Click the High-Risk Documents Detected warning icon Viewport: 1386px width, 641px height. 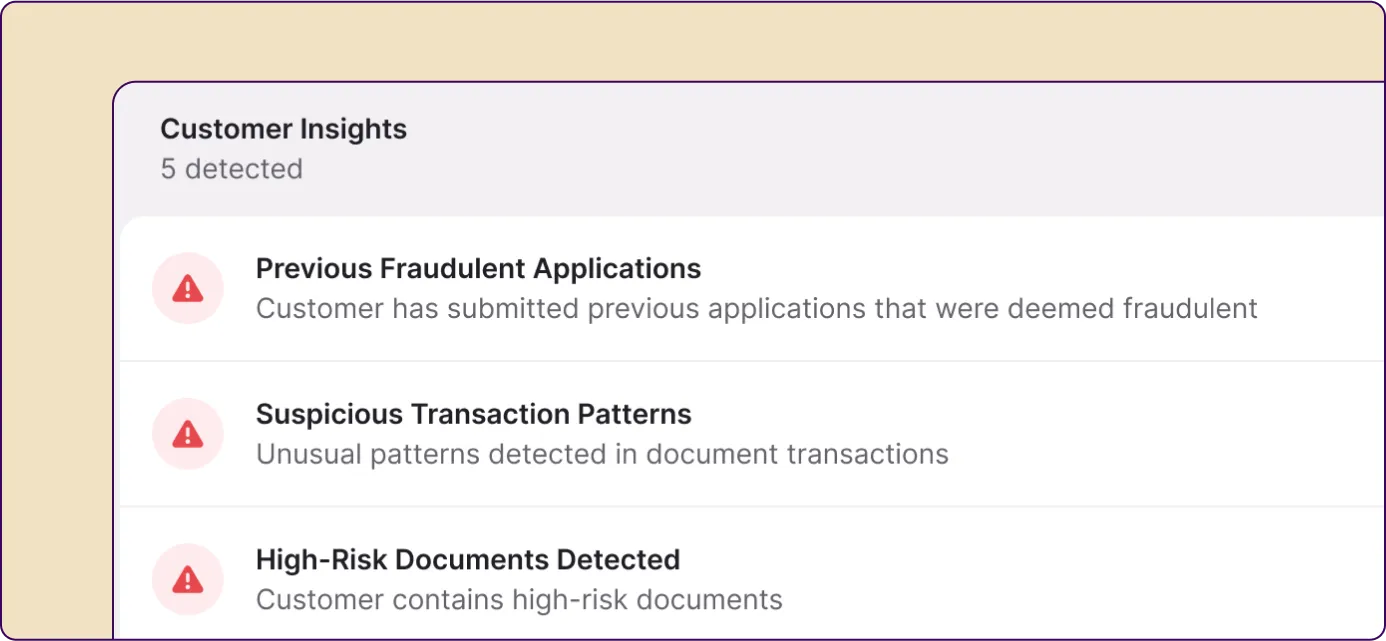(187, 579)
